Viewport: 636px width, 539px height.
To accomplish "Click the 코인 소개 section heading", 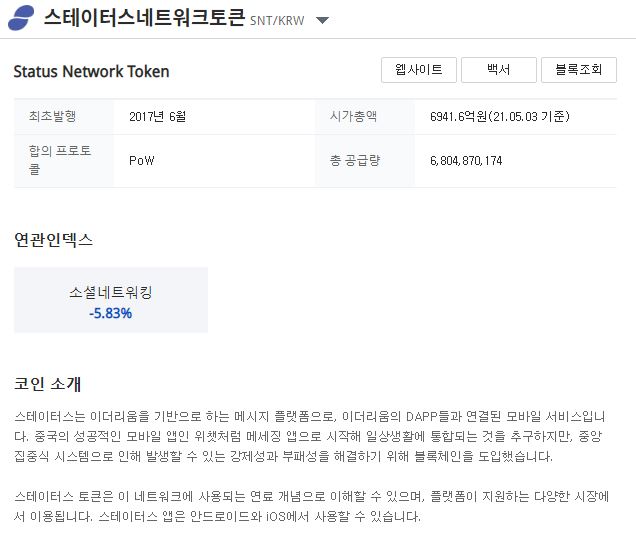I will (47, 384).
